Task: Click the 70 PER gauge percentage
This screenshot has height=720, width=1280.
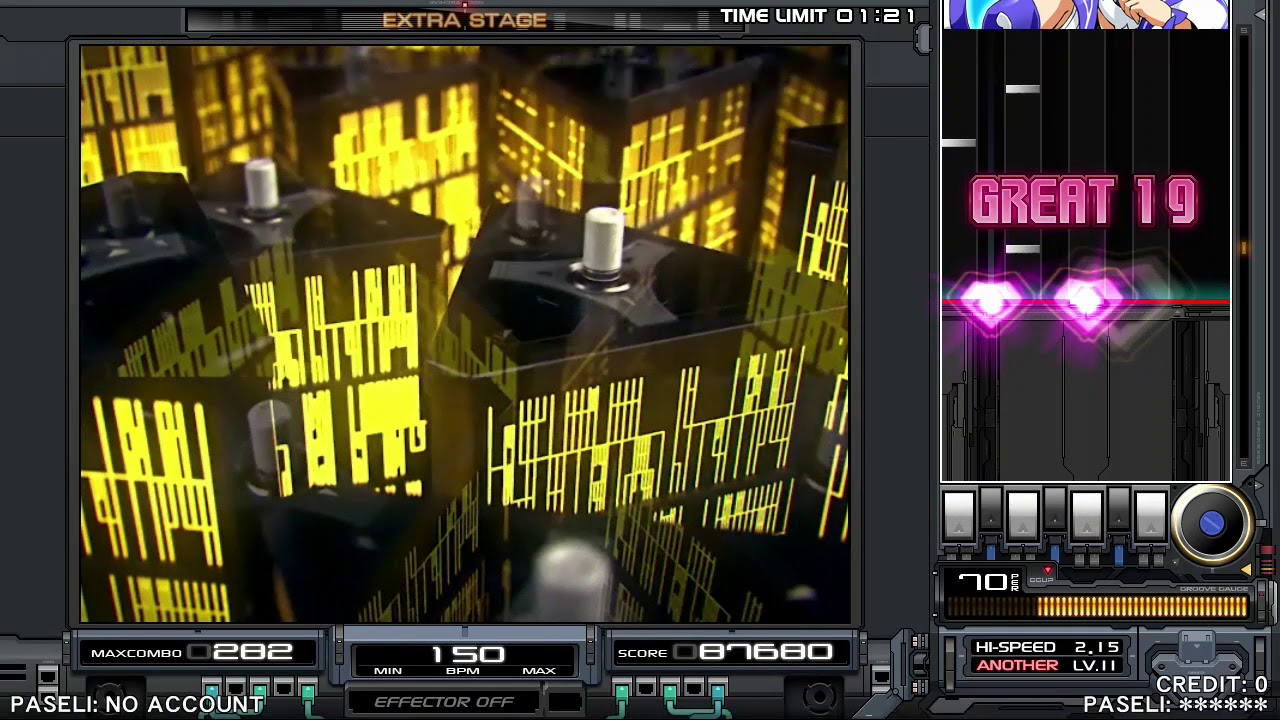Action: (988, 582)
